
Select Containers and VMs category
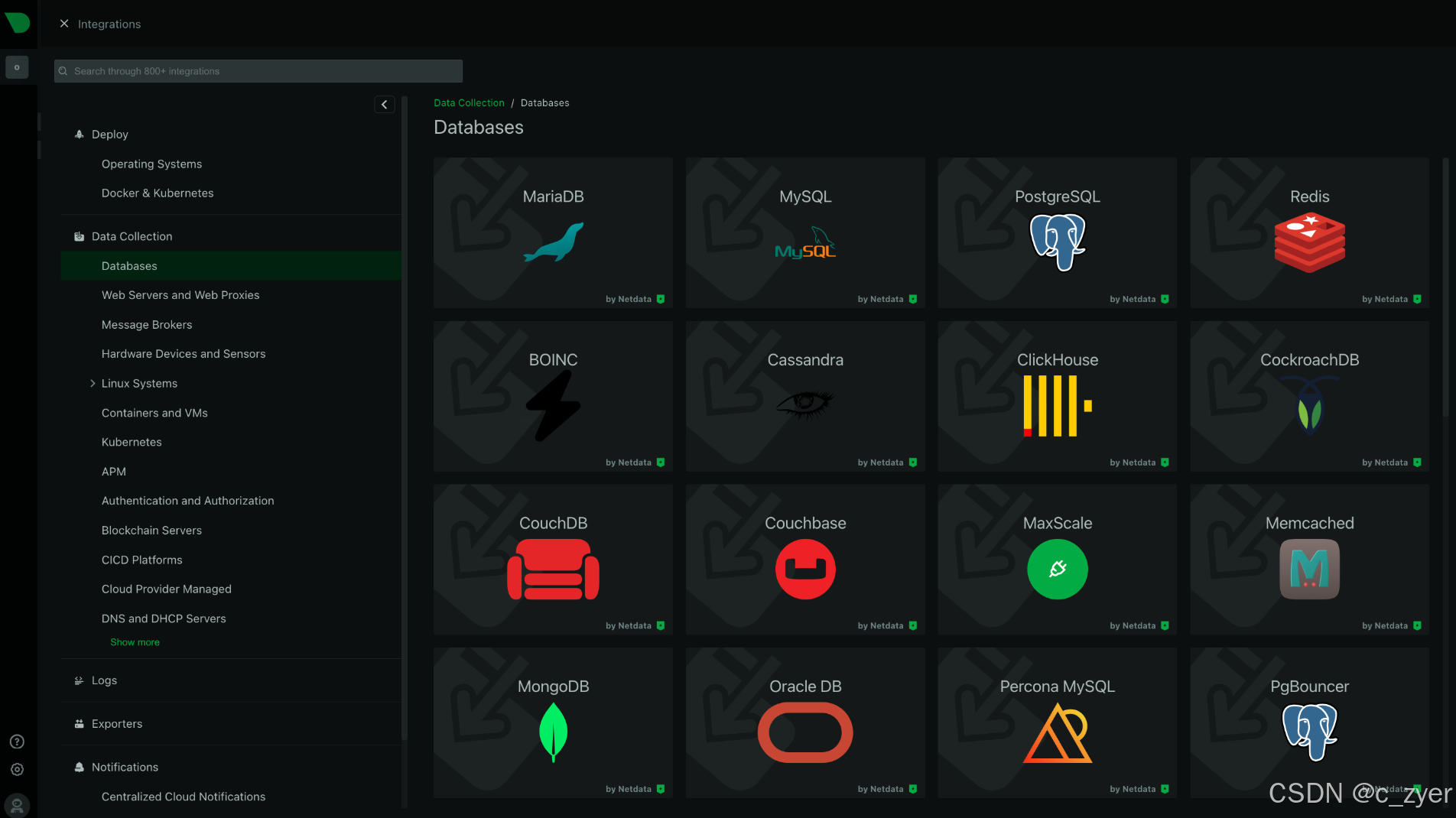tap(154, 413)
